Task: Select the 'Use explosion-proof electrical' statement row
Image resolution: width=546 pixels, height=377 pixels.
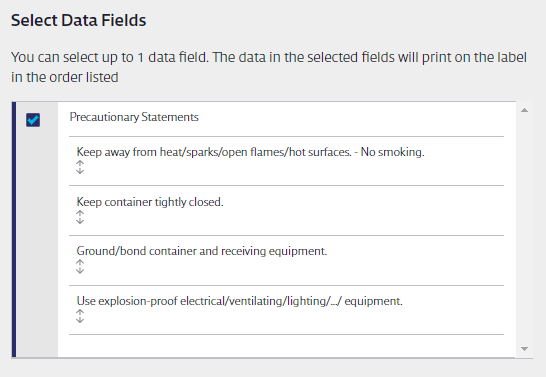Action: [x=286, y=310]
